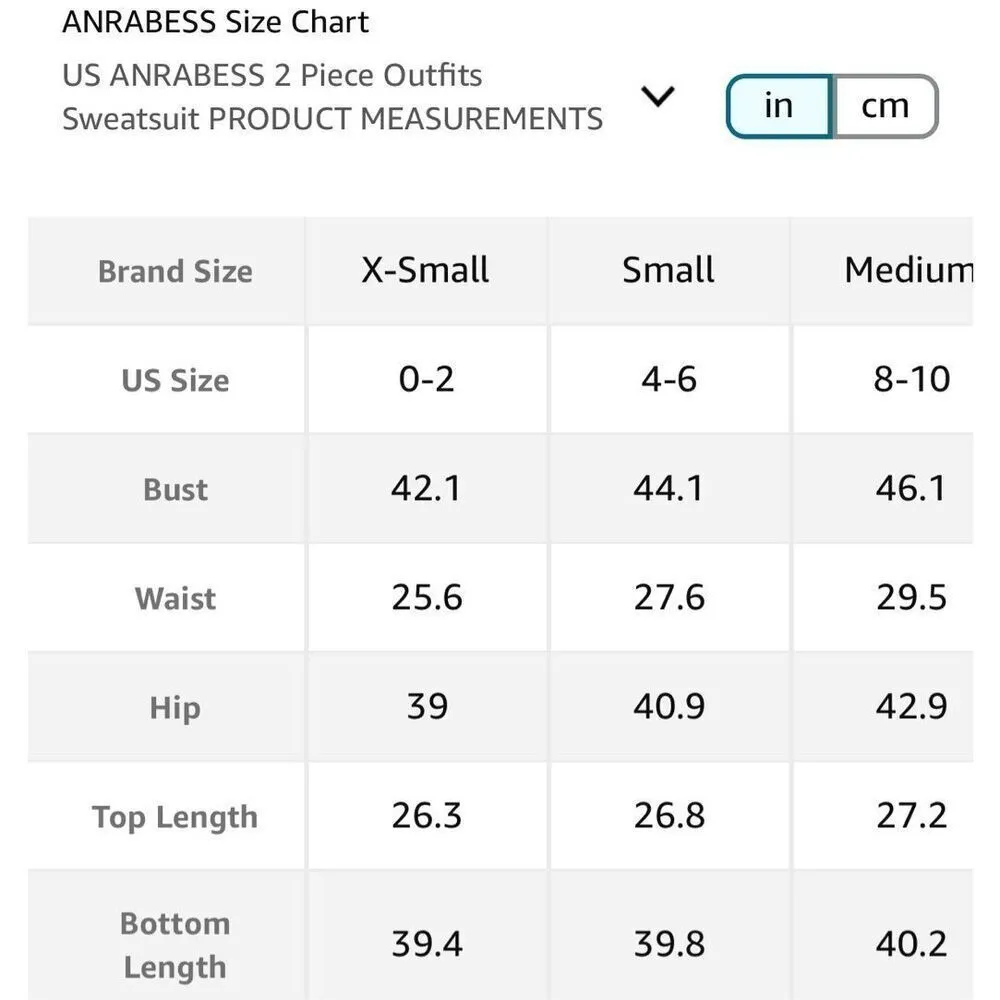Select the X-Small column header
This screenshot has height=1000, width=1000.
tap(426, 270)
